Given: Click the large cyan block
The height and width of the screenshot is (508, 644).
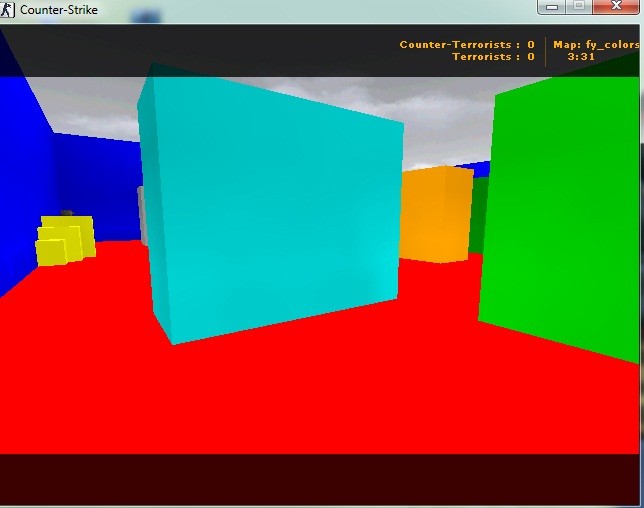Looking at the screenshot, I should coord(269,205).
